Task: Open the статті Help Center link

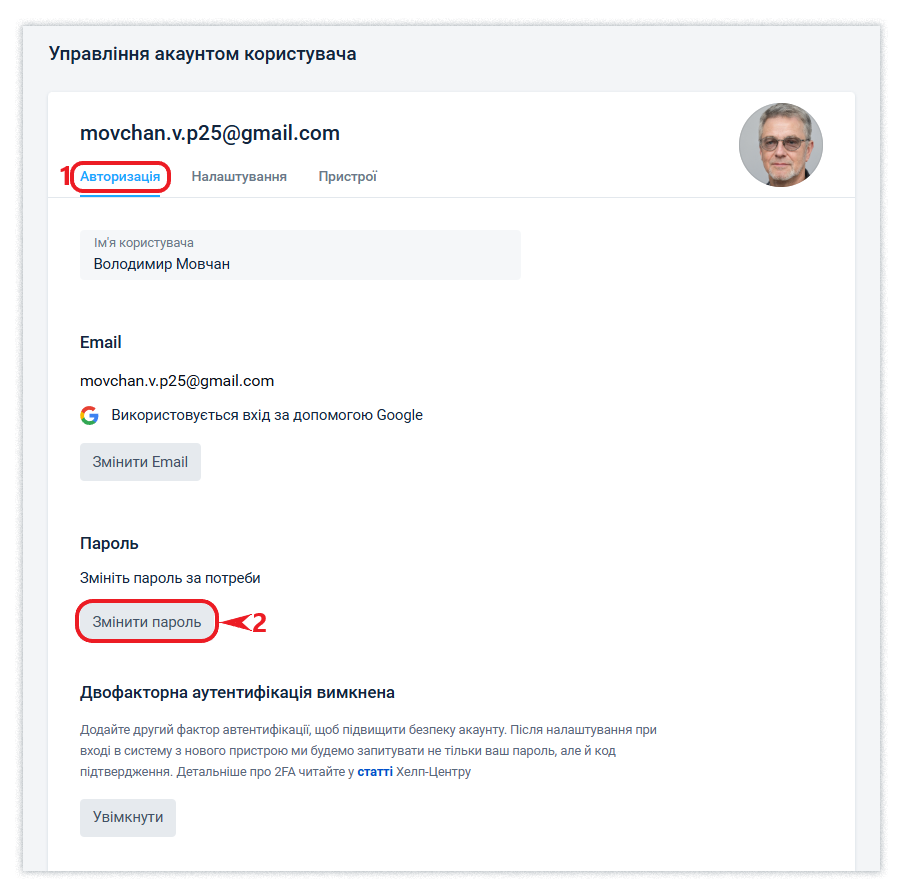Action: point(375,772)
